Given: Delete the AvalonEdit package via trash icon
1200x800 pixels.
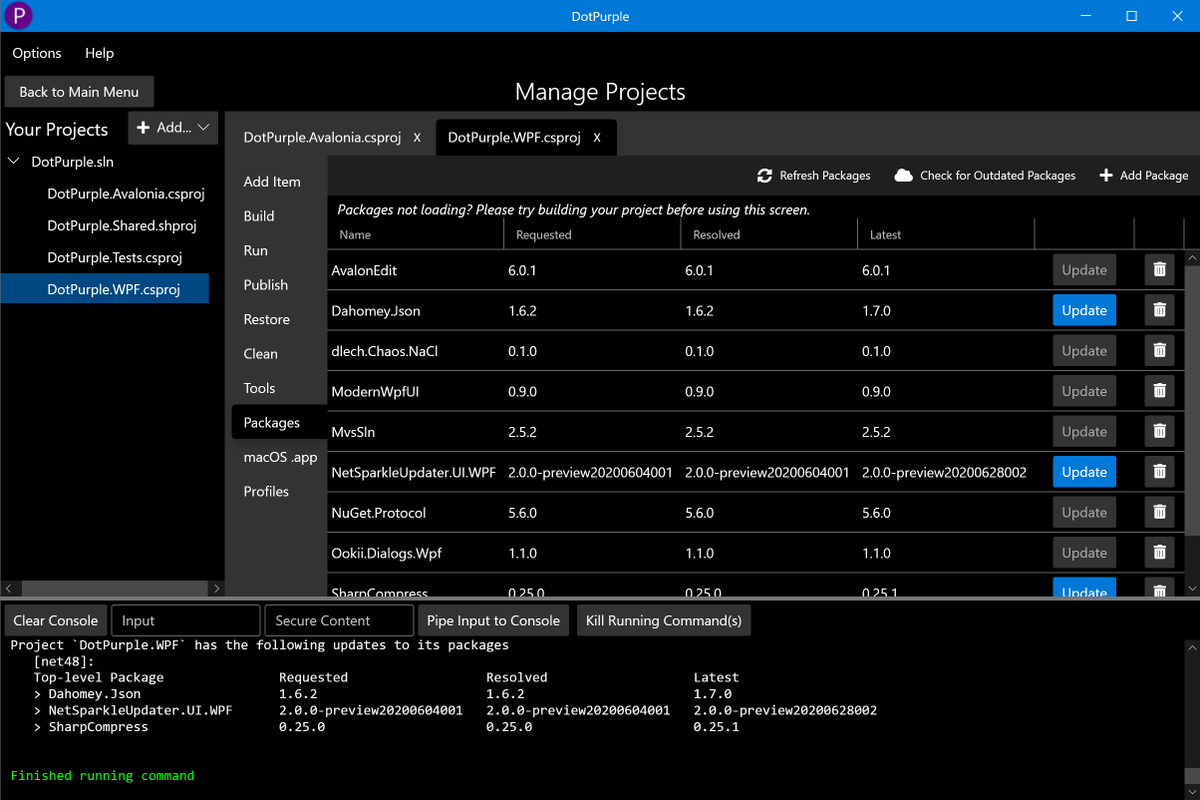Looking at the screenshot, I should [1159, 270].
